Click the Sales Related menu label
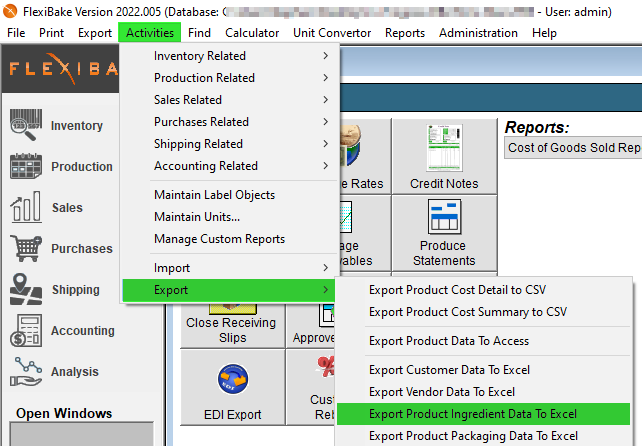Image resolution: width=642 pixels, height=446 pixels. tap(188, 100)
